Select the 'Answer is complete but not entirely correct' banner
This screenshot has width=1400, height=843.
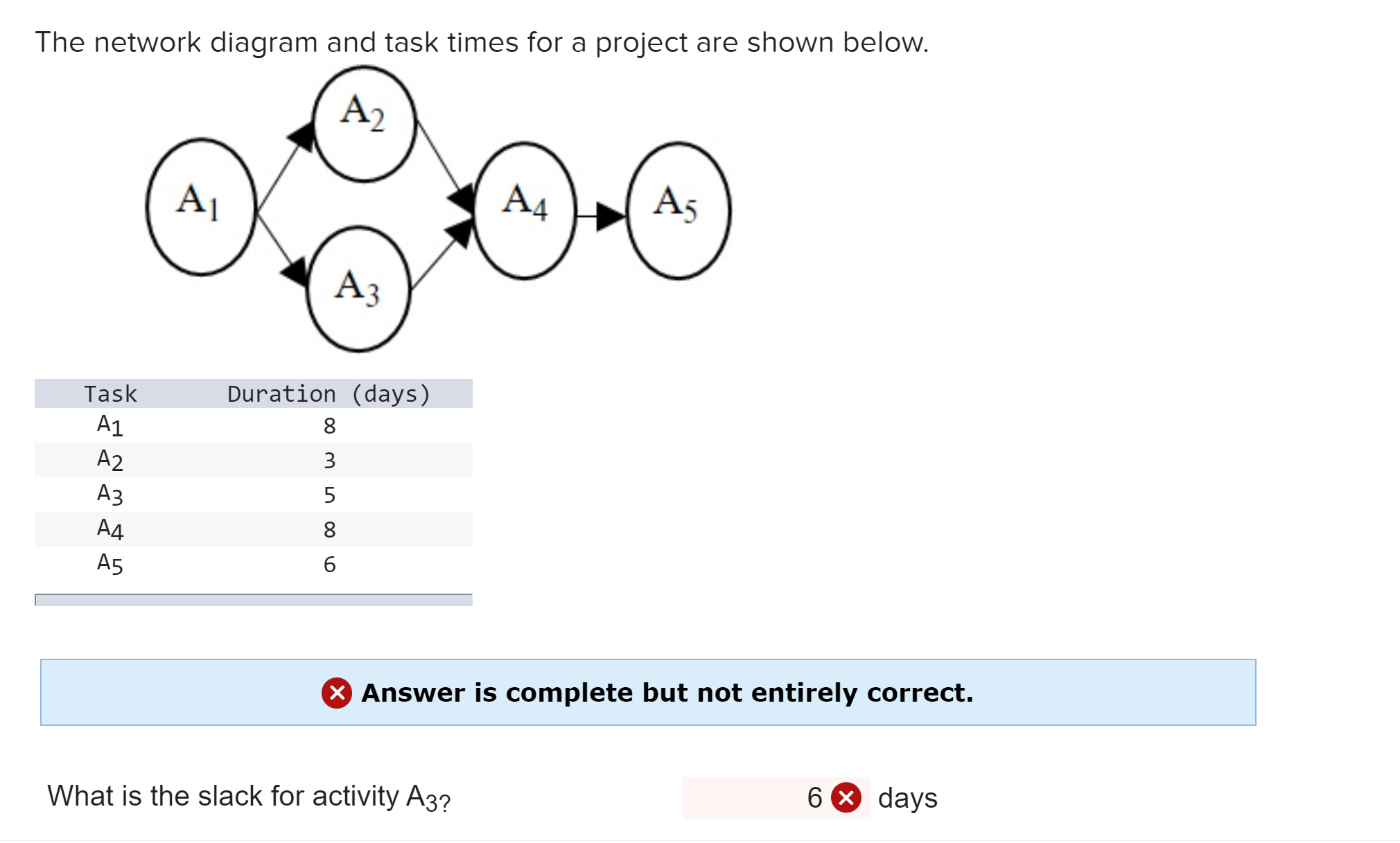point(648,693)
